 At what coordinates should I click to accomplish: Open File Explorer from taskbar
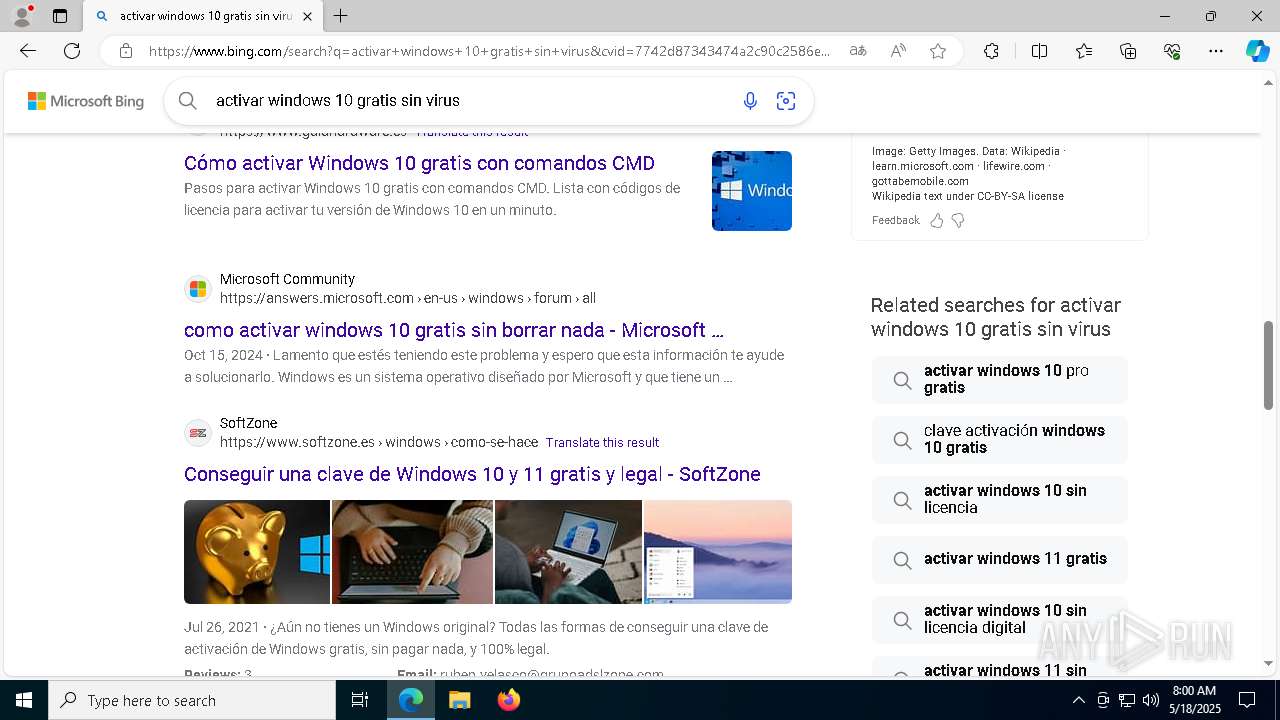point(459,700)
